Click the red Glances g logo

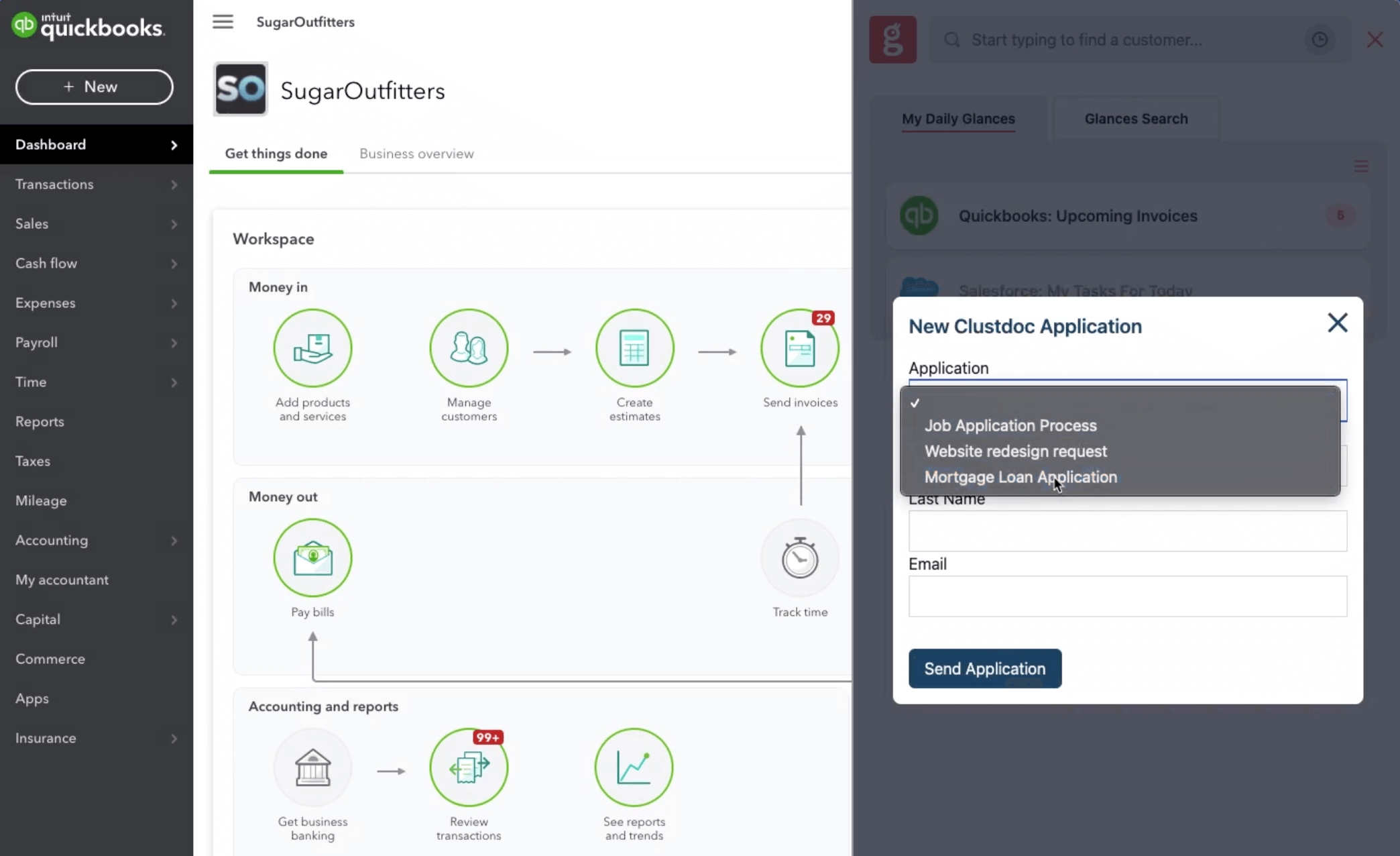(892, 40)
